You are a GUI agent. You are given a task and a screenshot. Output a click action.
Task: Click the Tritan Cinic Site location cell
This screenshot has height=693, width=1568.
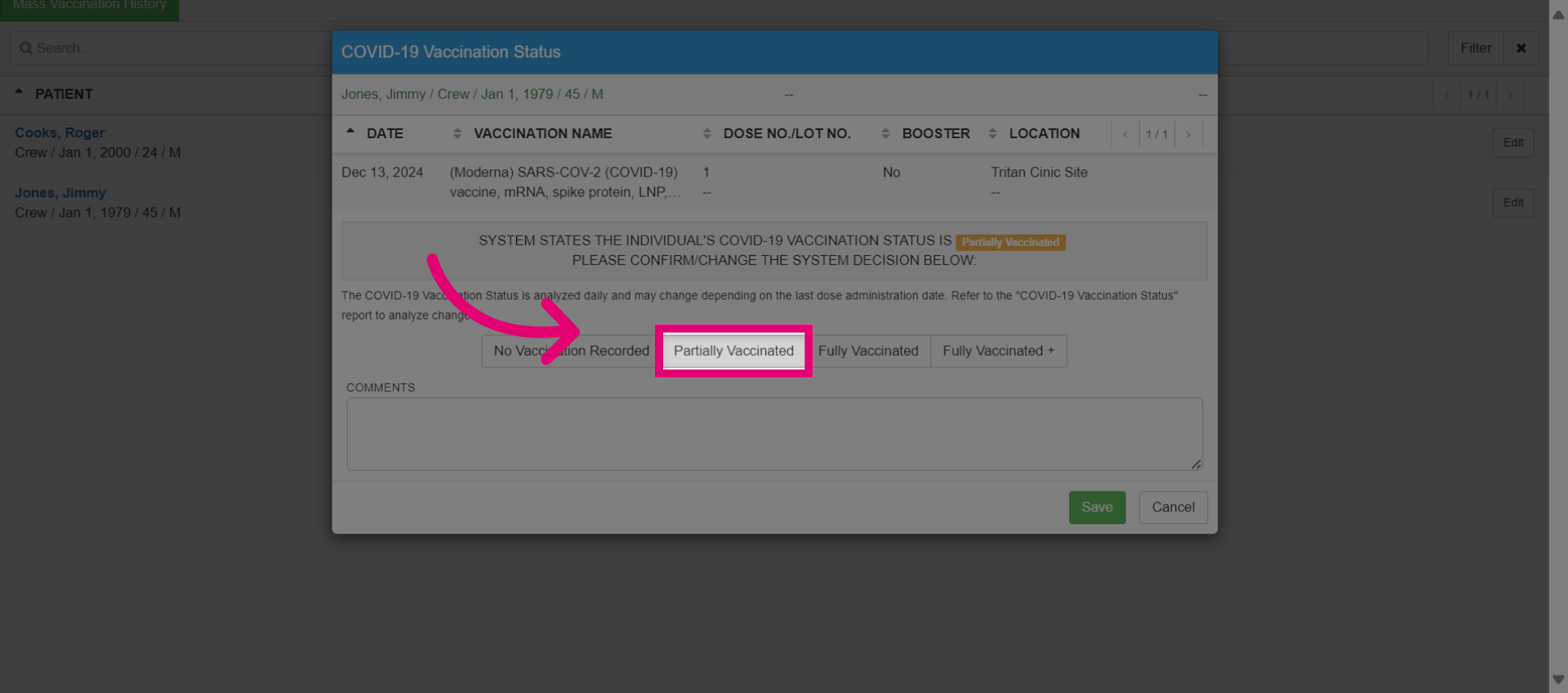(1039, 172)
